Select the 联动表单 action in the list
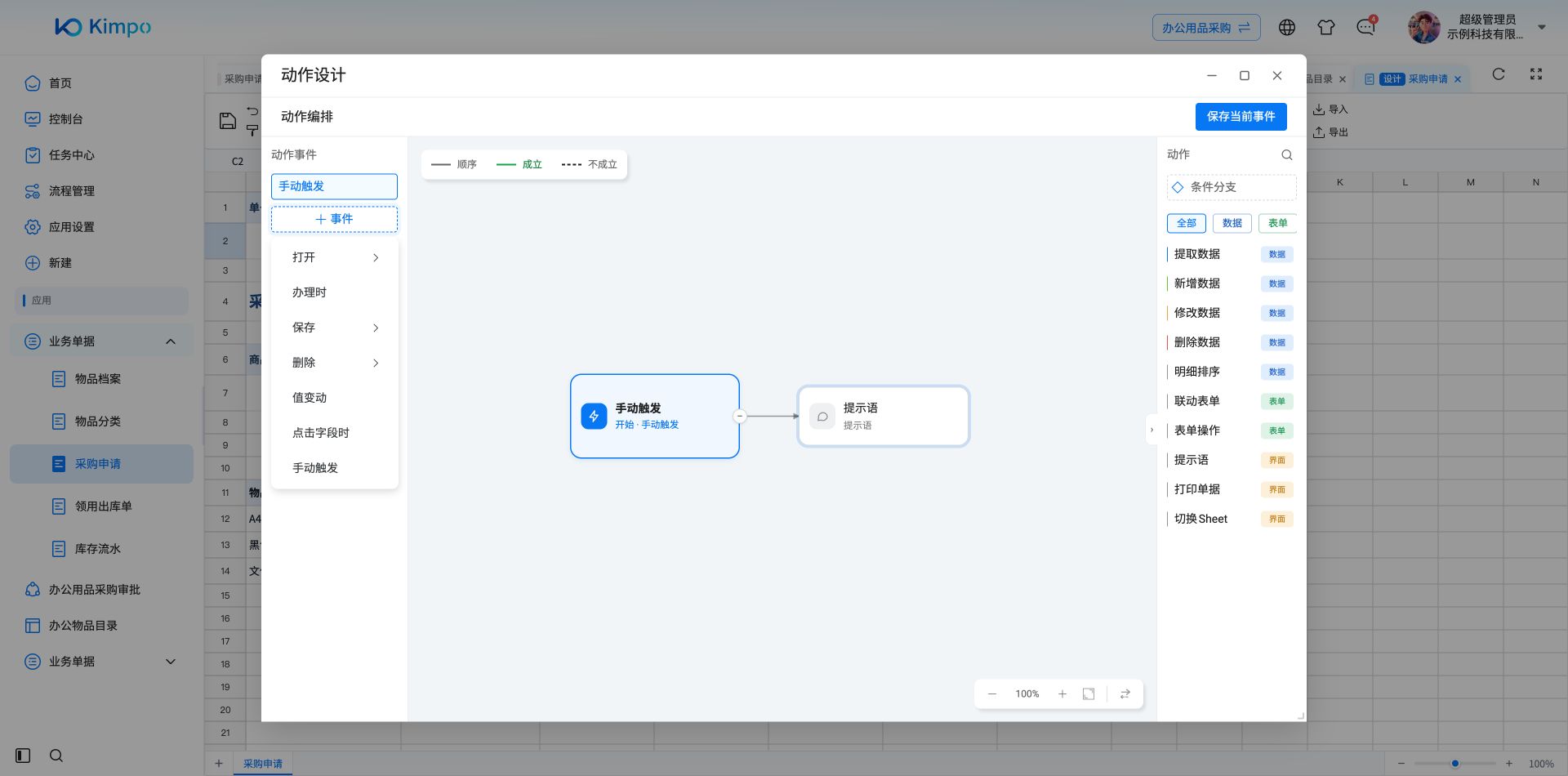Screen dimensions: 1568x776 1230,401
